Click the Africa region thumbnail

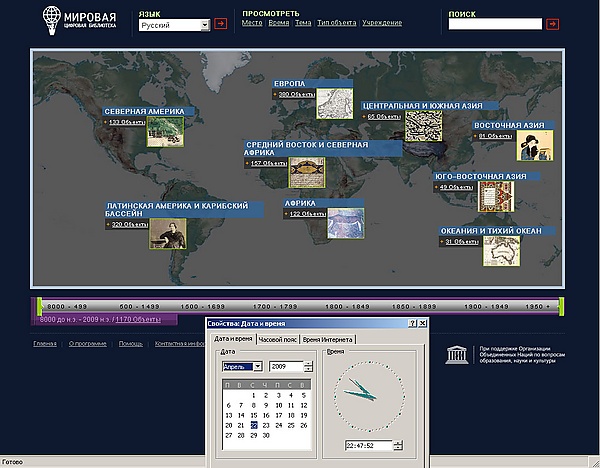(346, 221)
